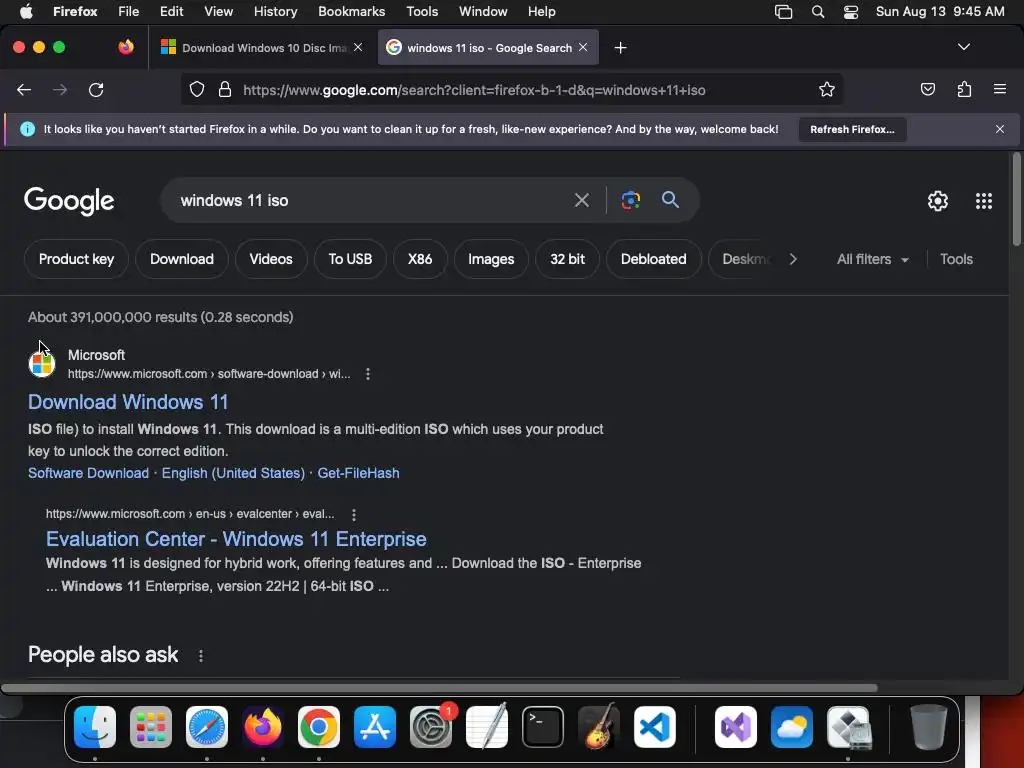The height and width of the screenshot is (768, 1024).
Task: Open TextEdit from the Dock
Action: 487,726
